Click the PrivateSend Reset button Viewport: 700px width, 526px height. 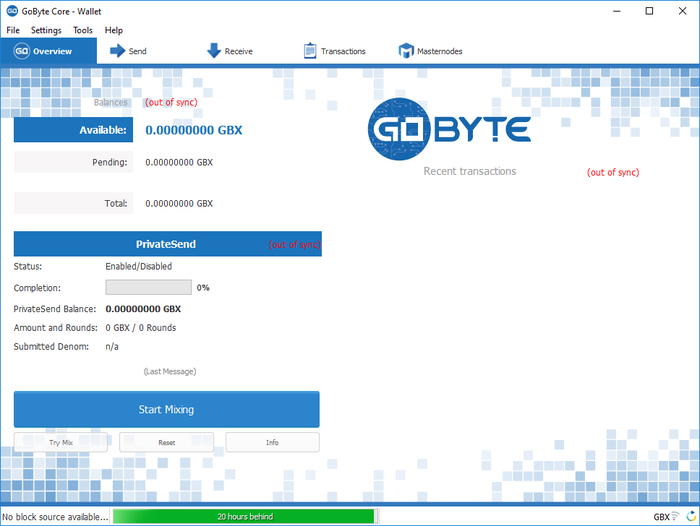(x=167, y=442)
